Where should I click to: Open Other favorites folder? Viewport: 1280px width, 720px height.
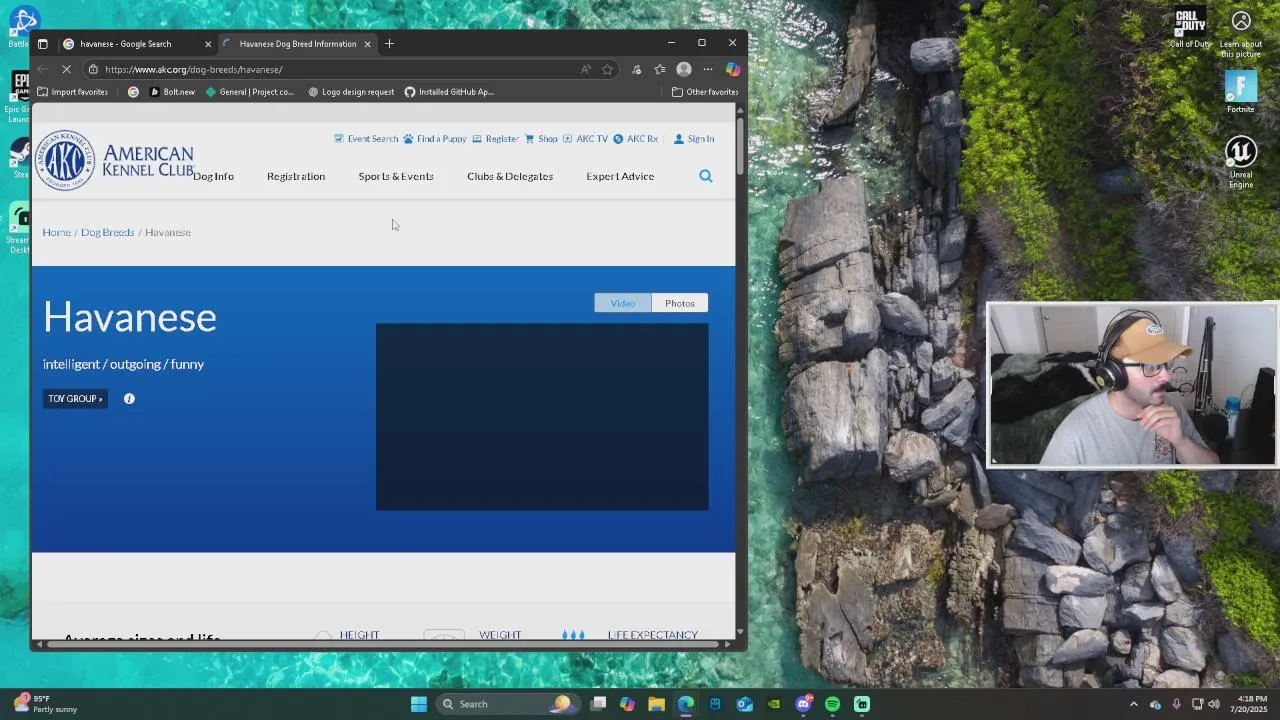[x=705, y=92]
